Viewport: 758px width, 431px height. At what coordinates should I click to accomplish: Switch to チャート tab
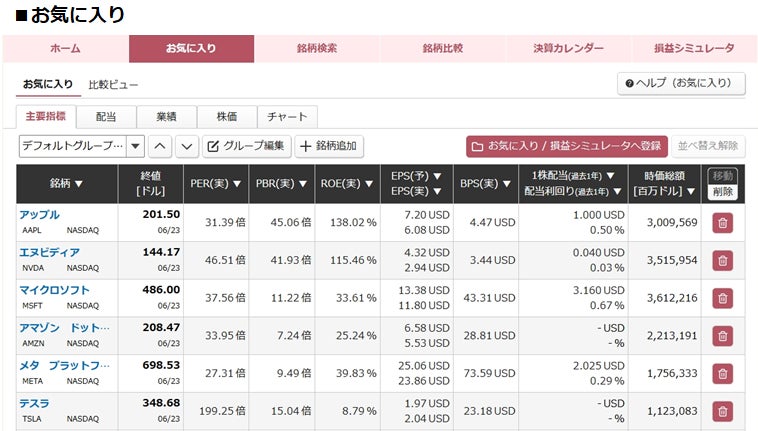pos(287,117)
